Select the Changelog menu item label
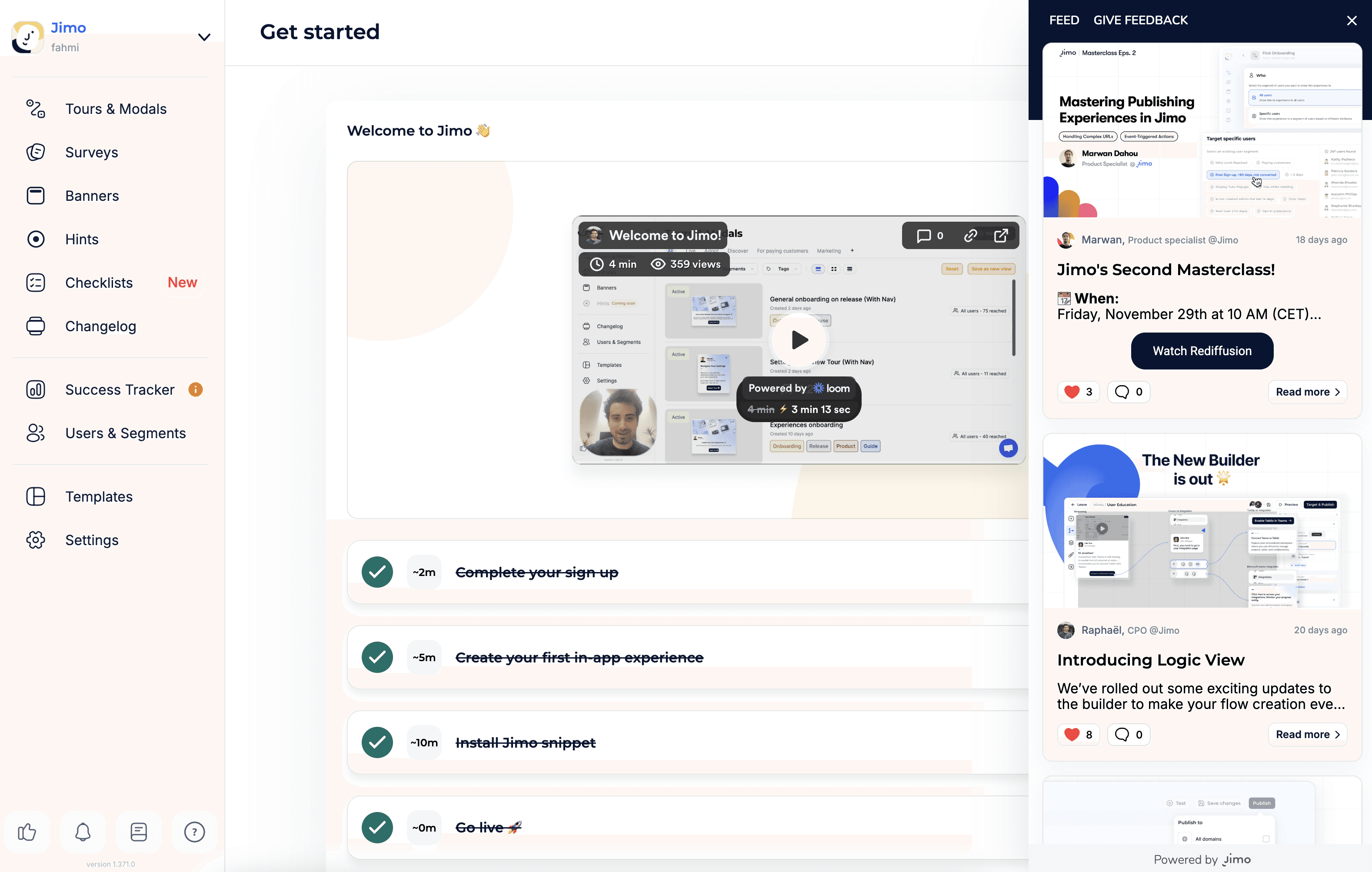Viewport: 1372px width, 872px height. point(100,326)
